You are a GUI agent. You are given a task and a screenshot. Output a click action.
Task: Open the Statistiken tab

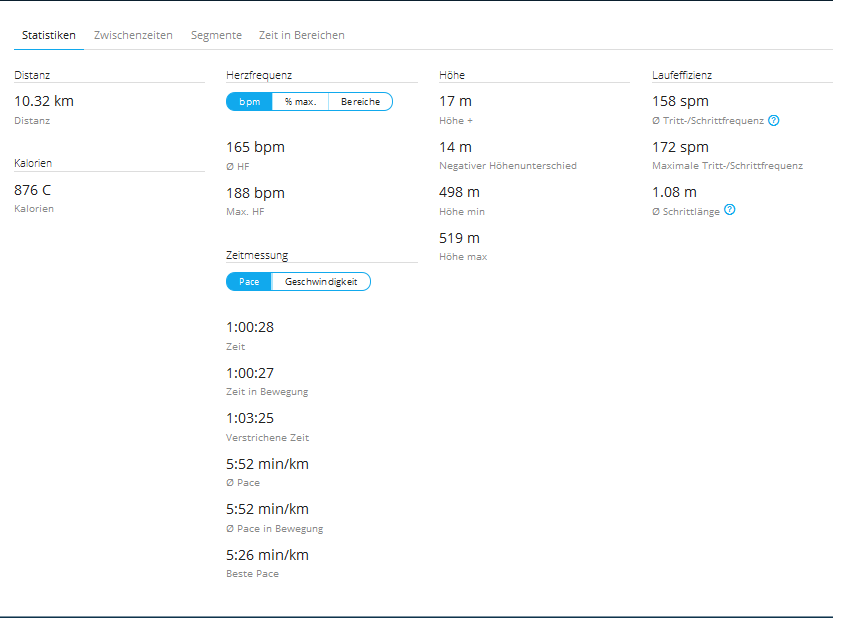(x=49, y=35)
